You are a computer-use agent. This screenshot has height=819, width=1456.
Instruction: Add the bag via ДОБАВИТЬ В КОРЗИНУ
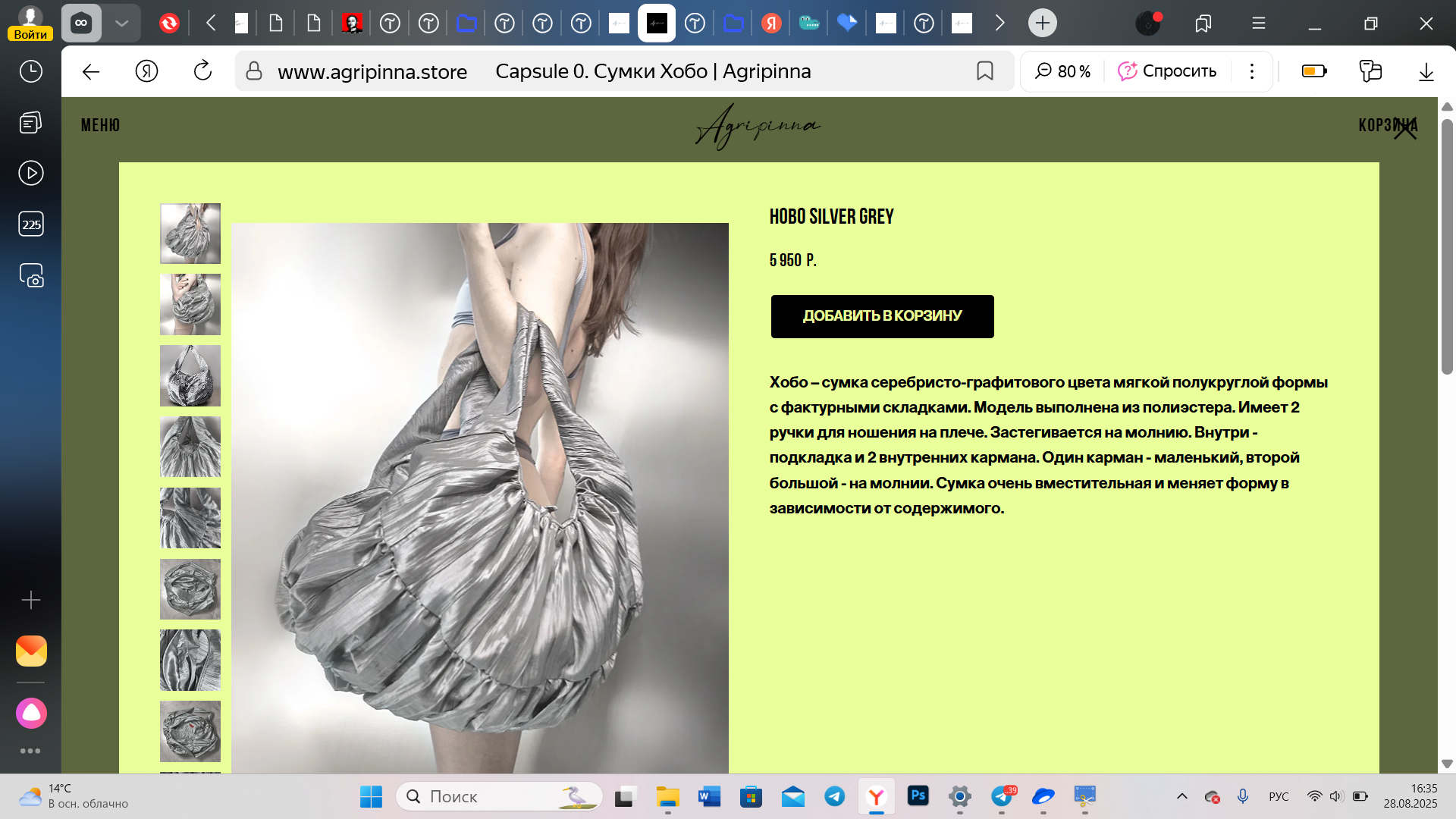click(x=882, y=316)
